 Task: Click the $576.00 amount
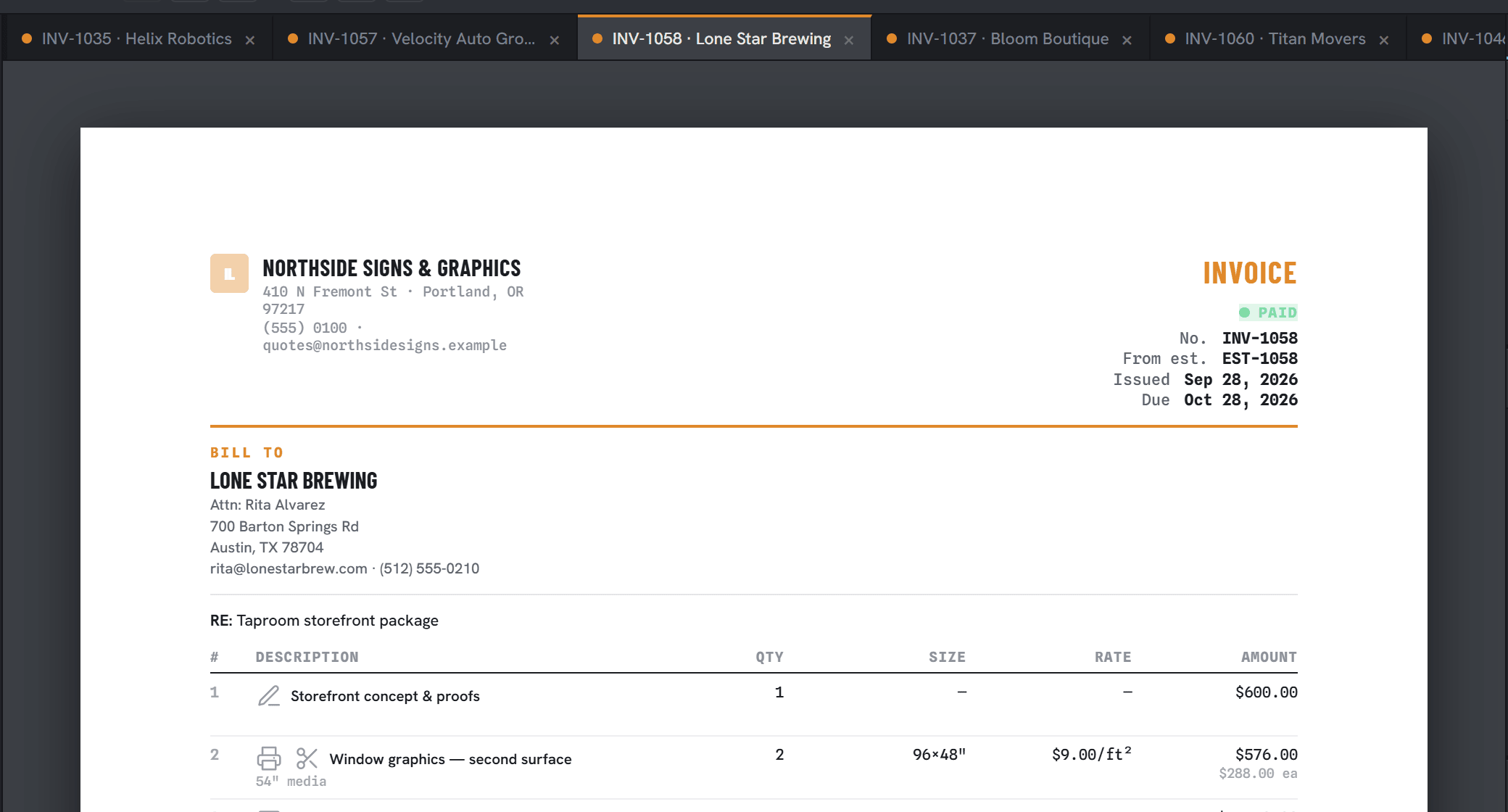[x=1267, y=755]
